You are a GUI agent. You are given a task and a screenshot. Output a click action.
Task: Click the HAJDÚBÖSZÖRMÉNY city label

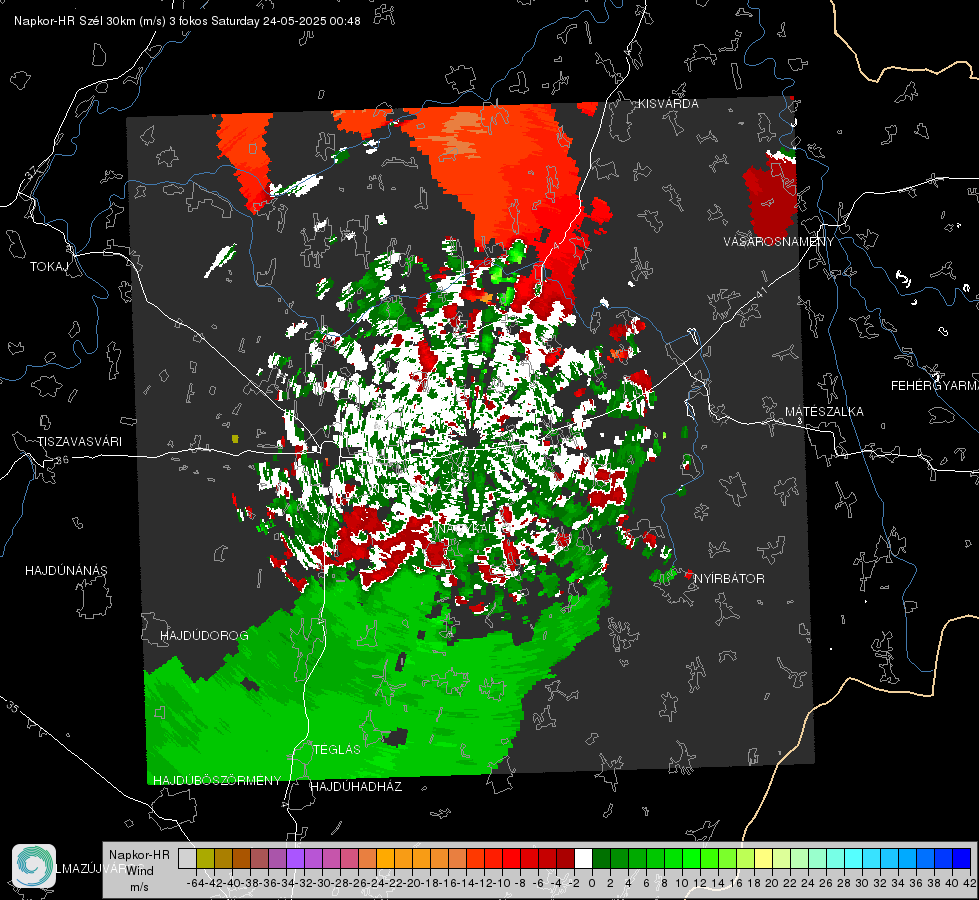217,781
